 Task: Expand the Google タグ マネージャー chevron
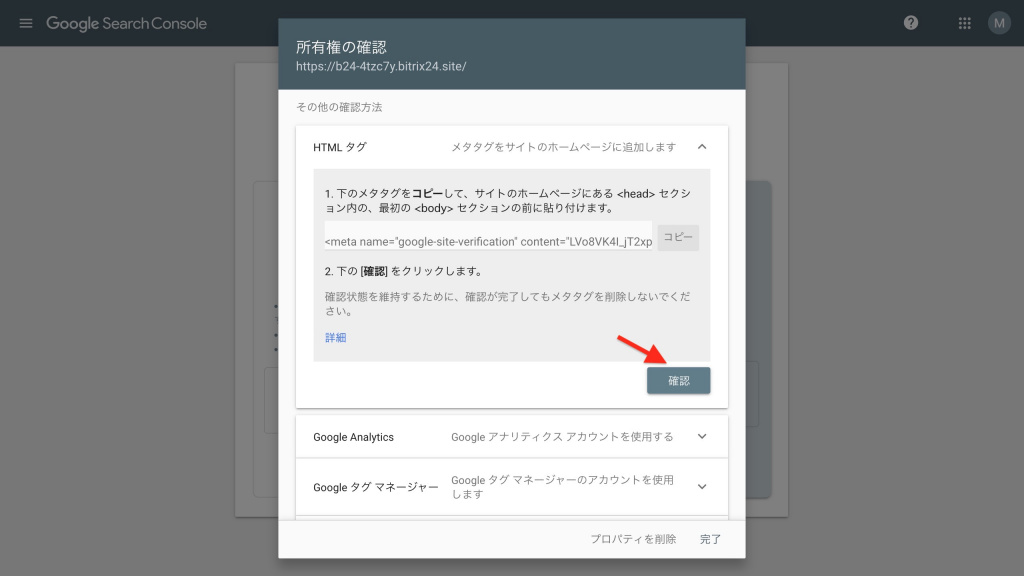[701, 487]
